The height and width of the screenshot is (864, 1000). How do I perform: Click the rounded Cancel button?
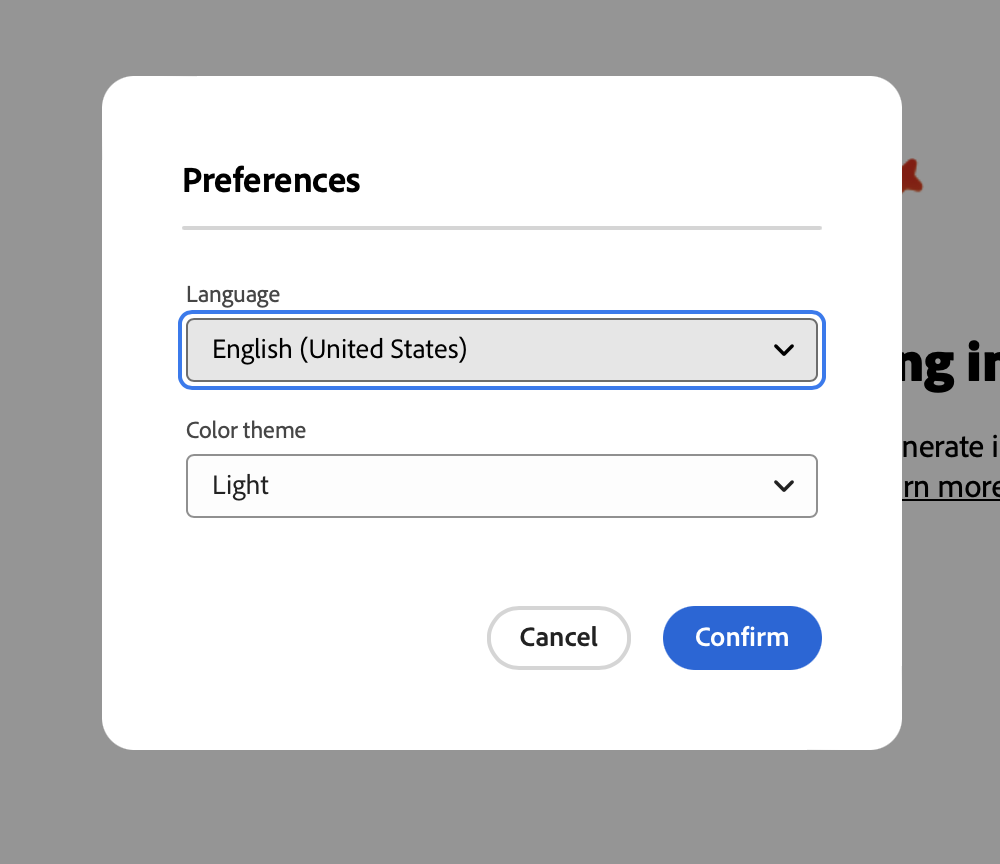(558, 637)
